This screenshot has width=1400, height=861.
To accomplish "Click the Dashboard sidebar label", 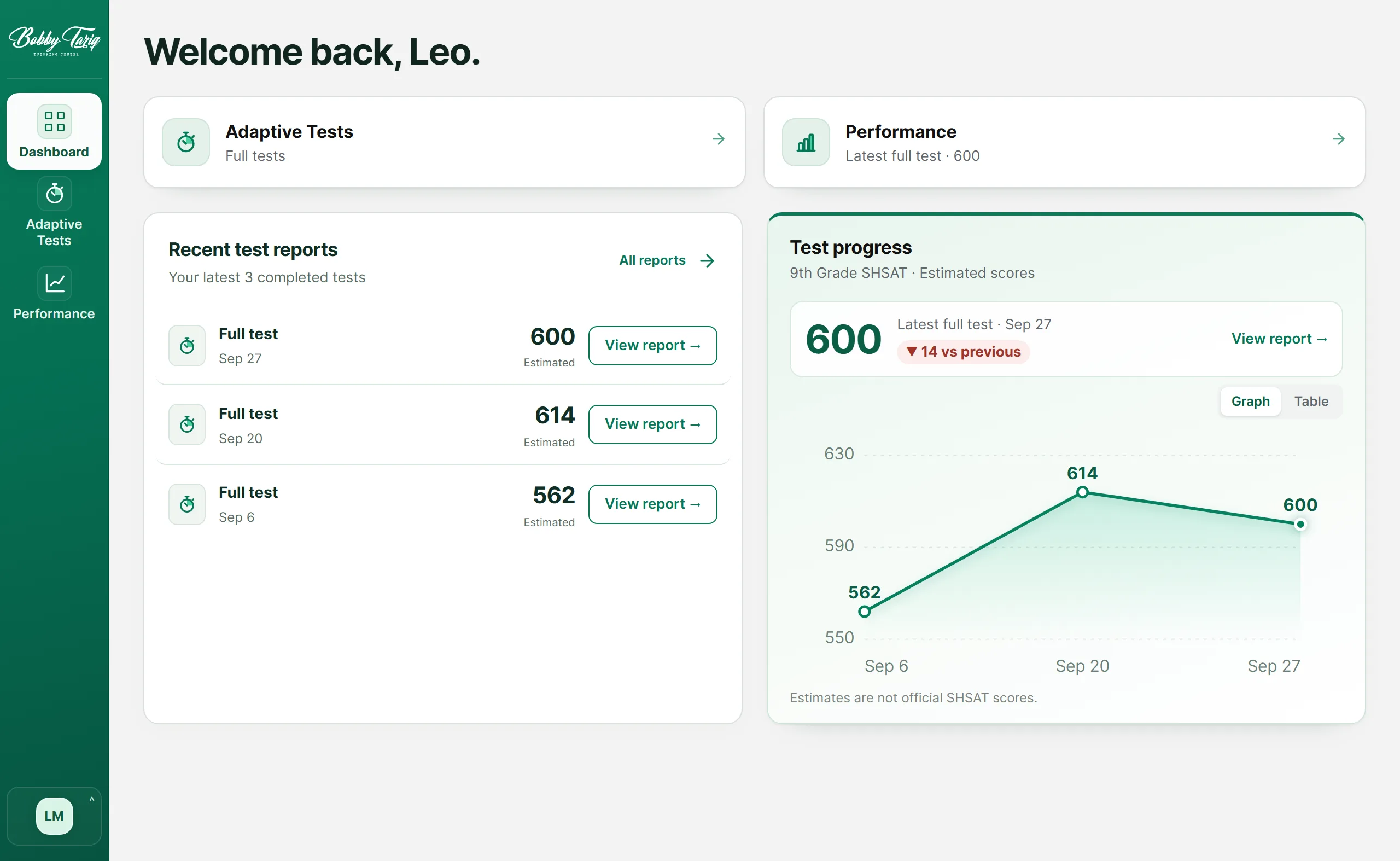I will point(54,152).
